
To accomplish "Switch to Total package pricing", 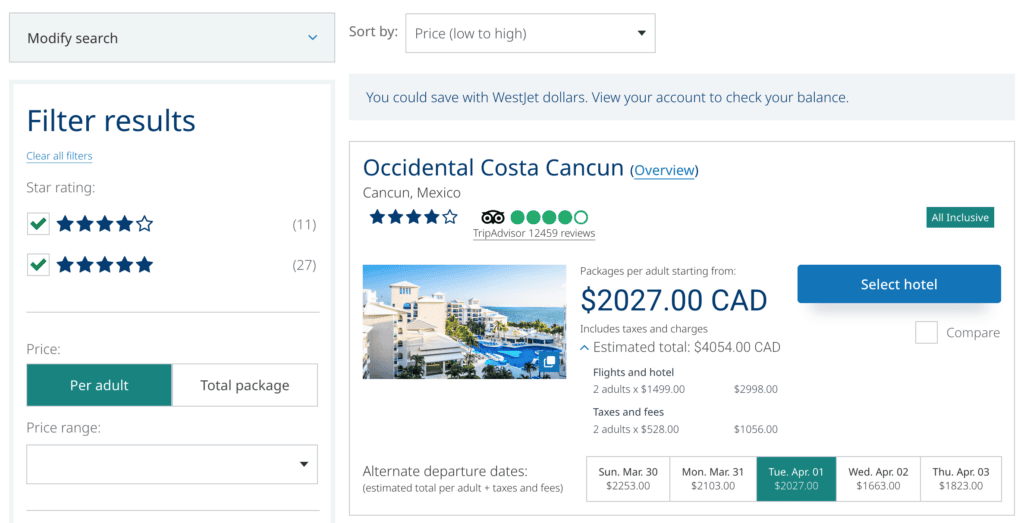I will point(245,385).
